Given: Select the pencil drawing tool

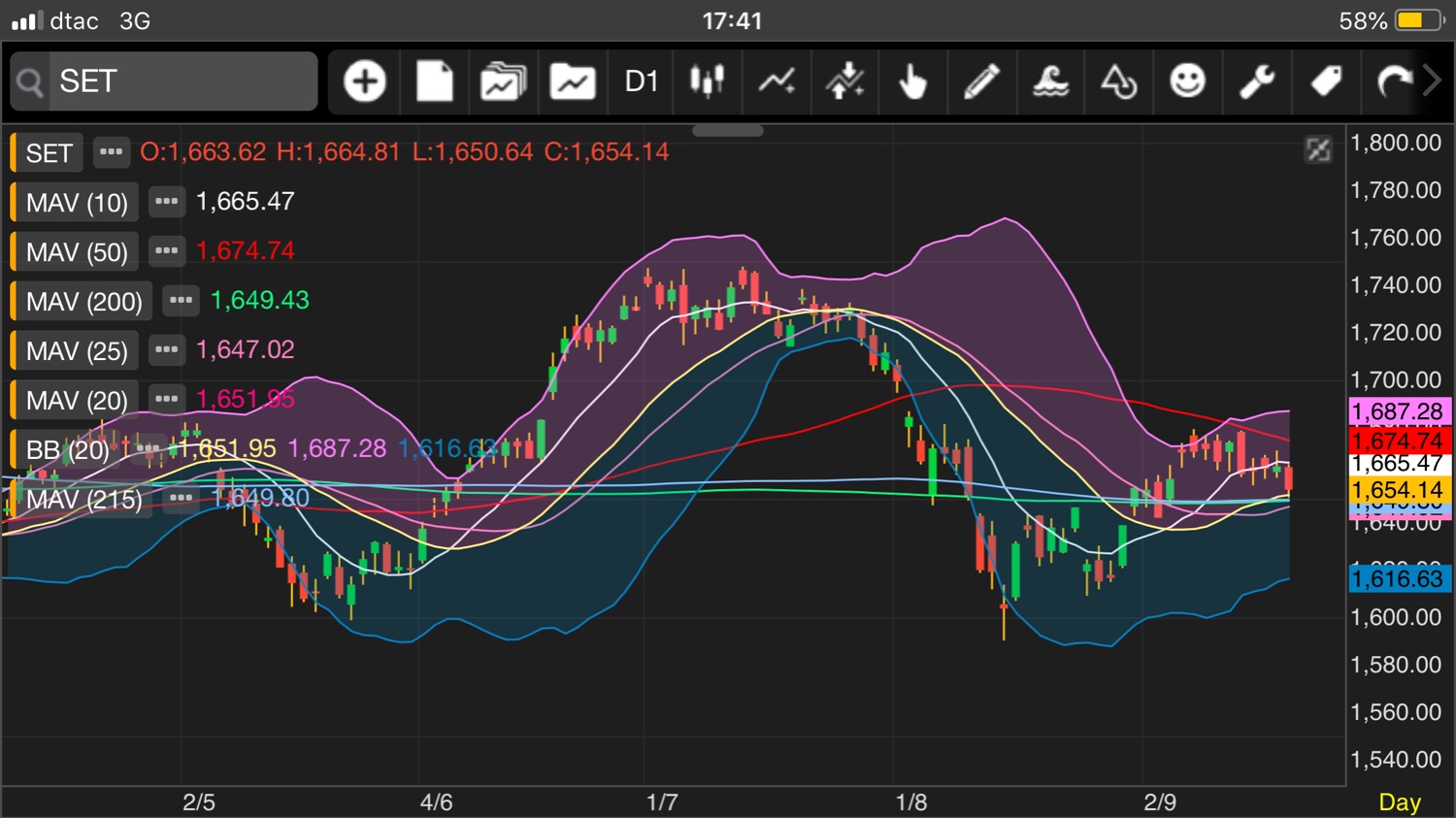Looking at the screenshot, I should pos(981,82).
